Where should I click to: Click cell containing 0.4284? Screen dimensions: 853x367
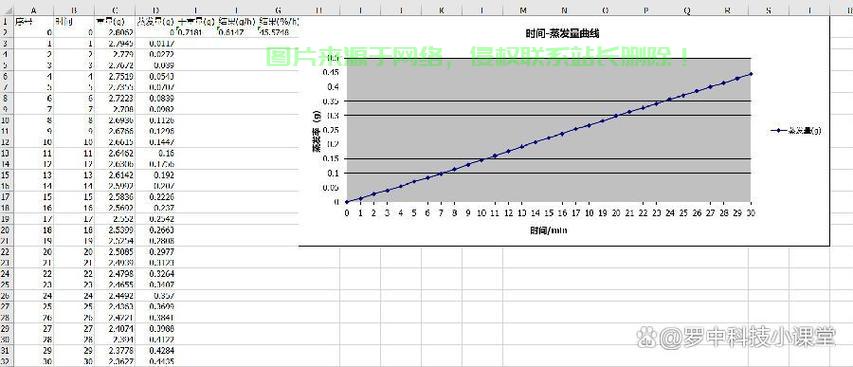tap(156, 351)
